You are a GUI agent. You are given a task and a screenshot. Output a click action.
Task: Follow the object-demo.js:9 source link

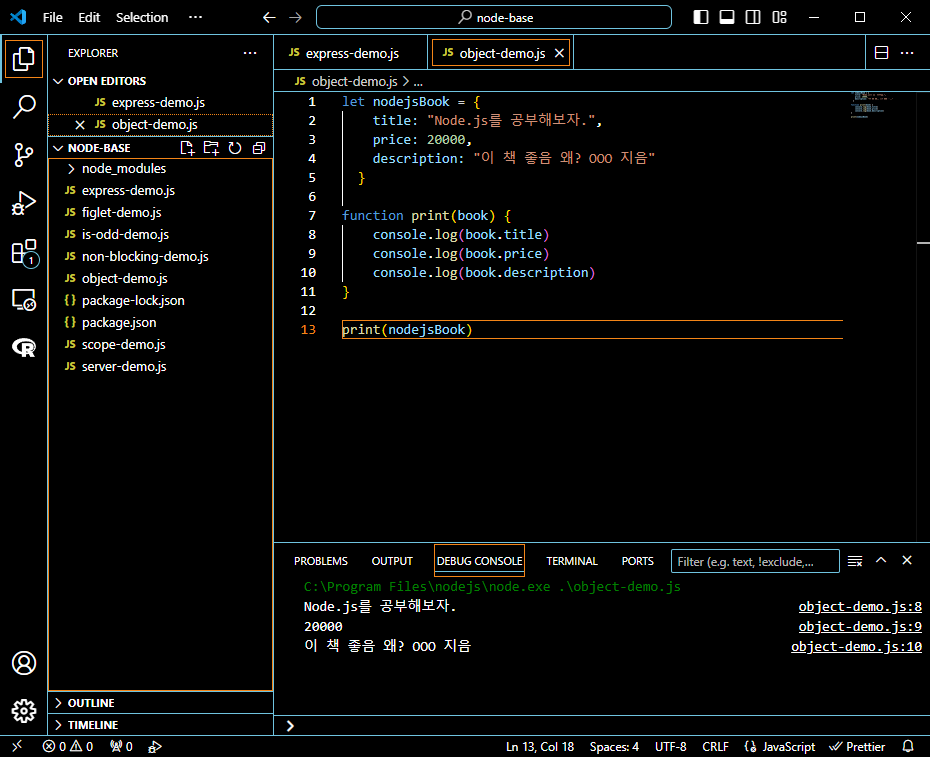point(860,626)
